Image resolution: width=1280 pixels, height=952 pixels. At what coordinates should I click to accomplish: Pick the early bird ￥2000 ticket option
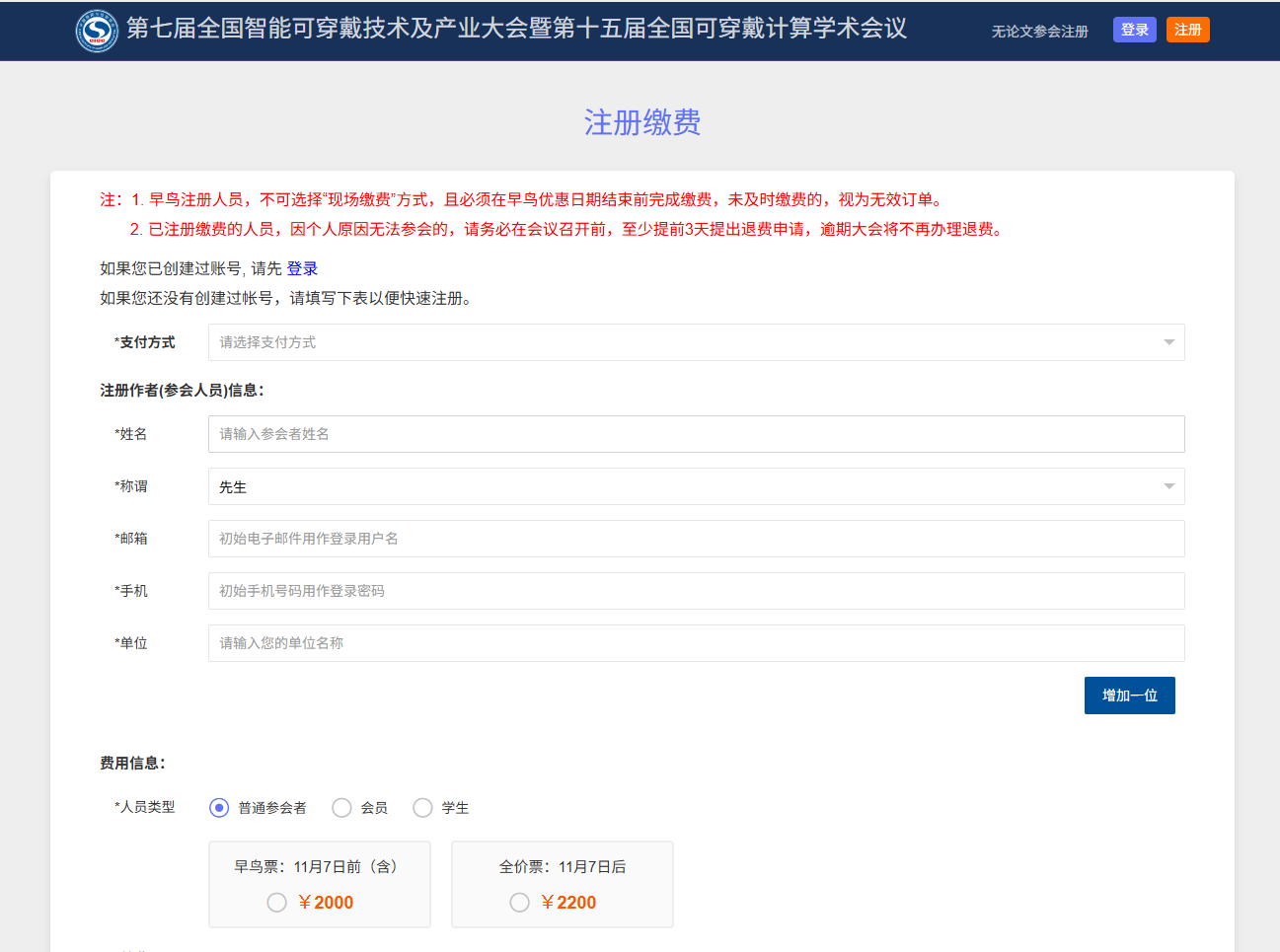[277, 903]
